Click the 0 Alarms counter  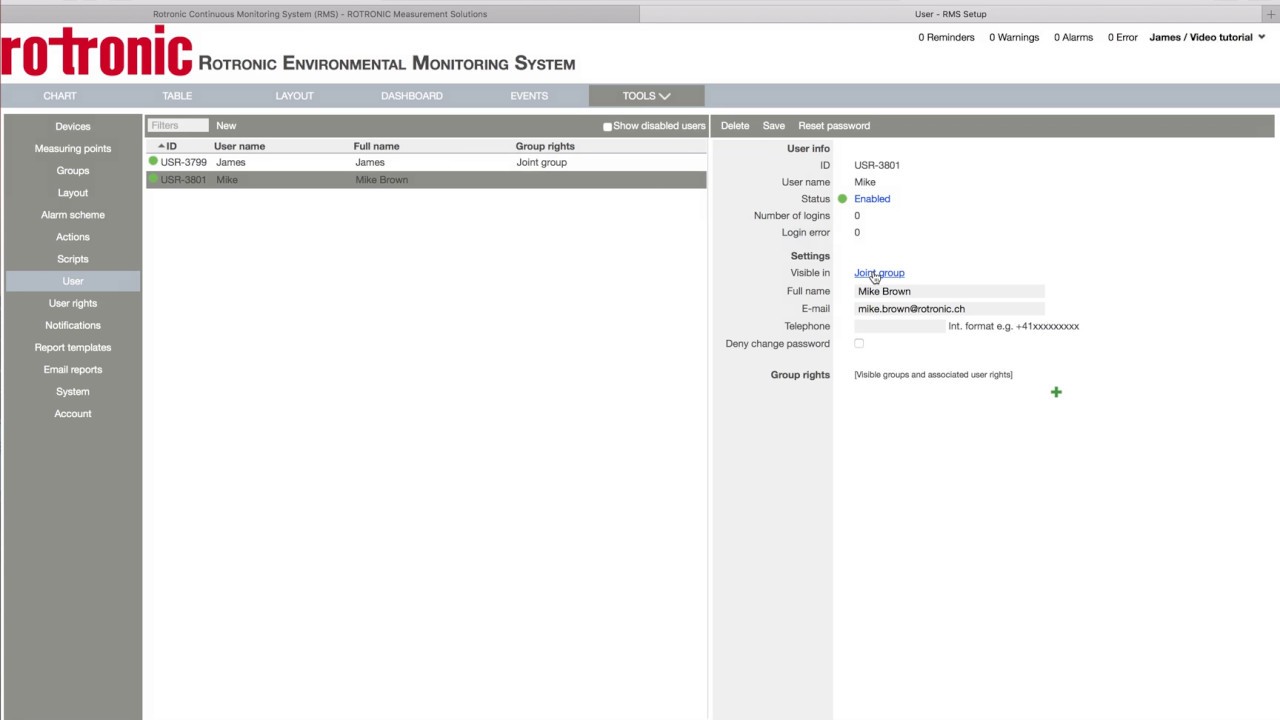tap(1073, 37)
